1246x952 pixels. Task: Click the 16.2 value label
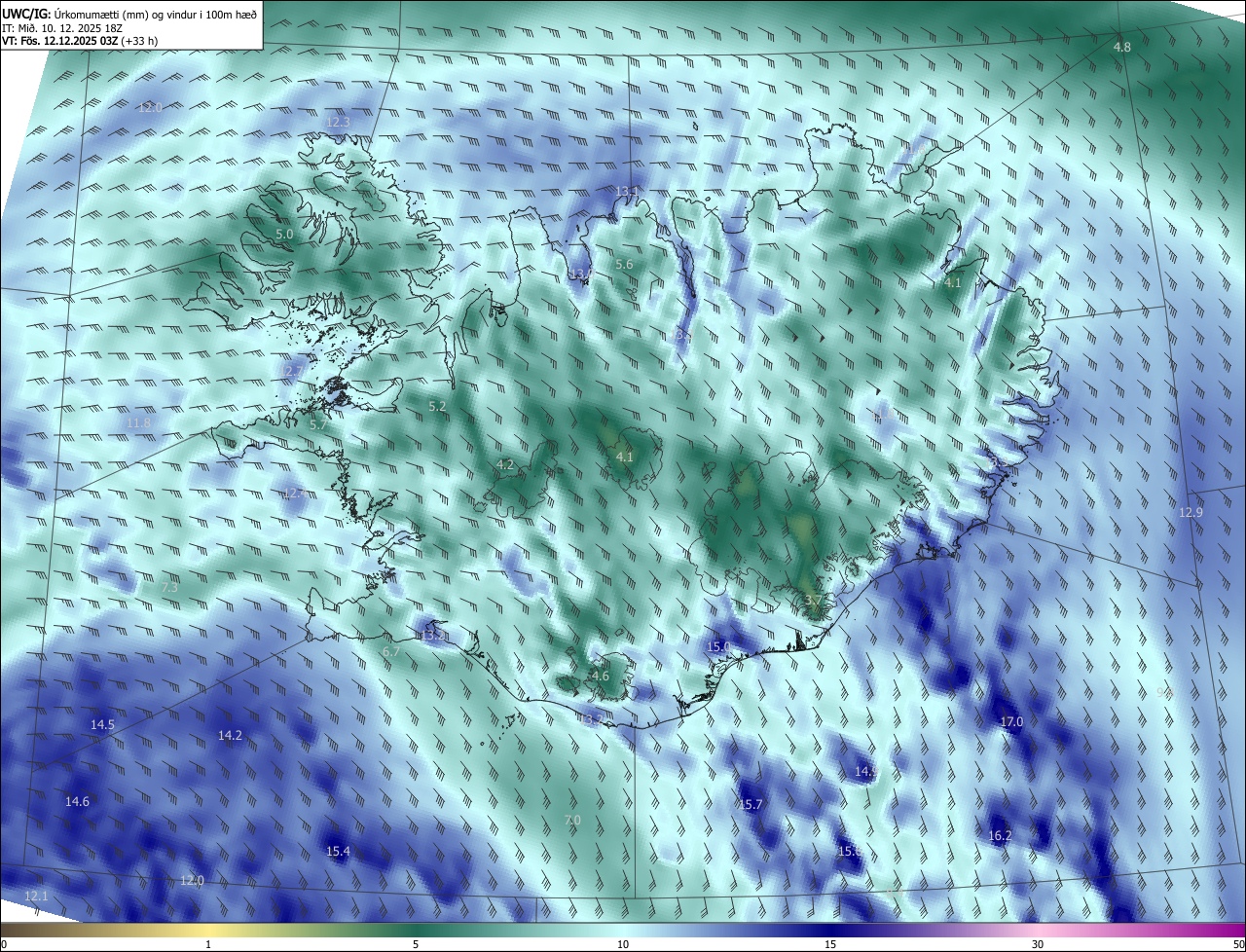pyautogui.click(x=1000, y=835)
